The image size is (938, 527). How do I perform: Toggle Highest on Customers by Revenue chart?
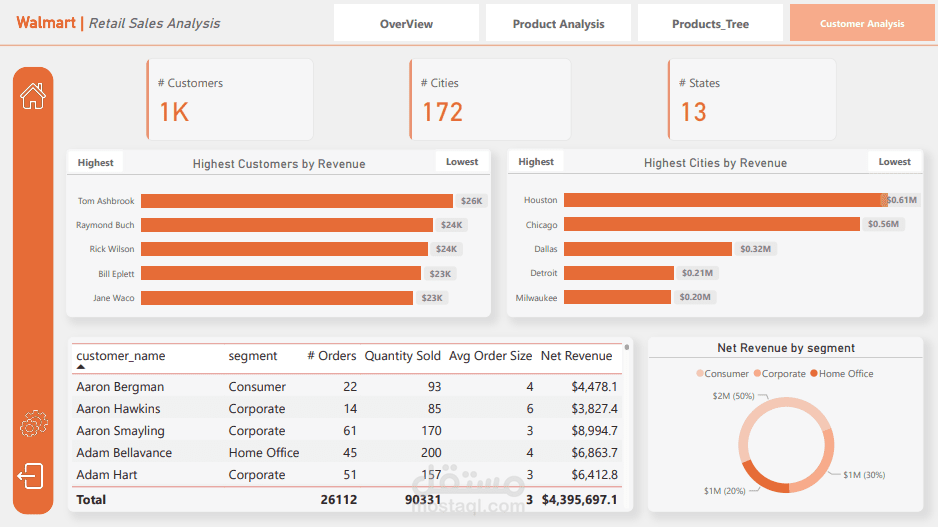(96, 162)
